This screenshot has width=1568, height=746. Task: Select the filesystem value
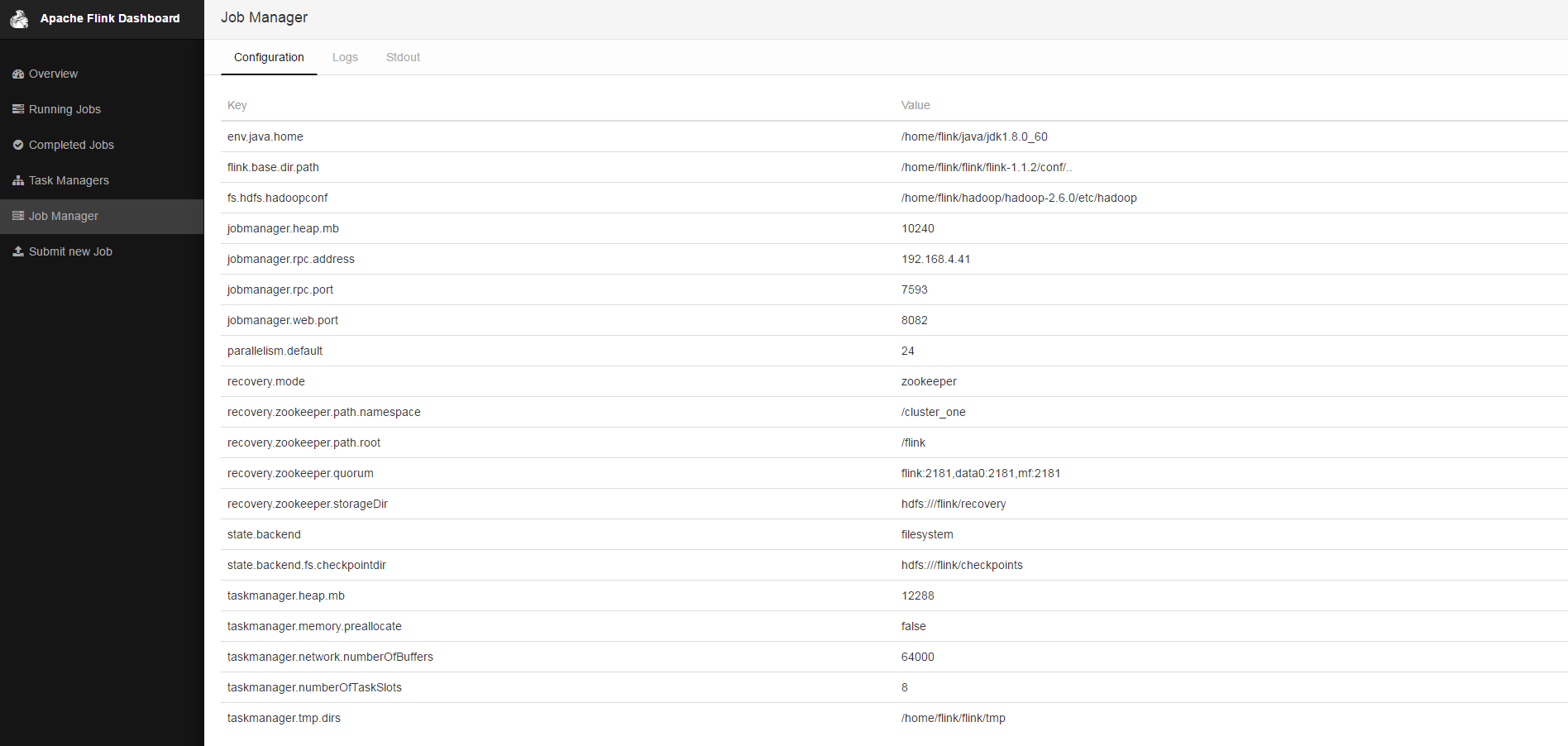click(x=927, y=534)
